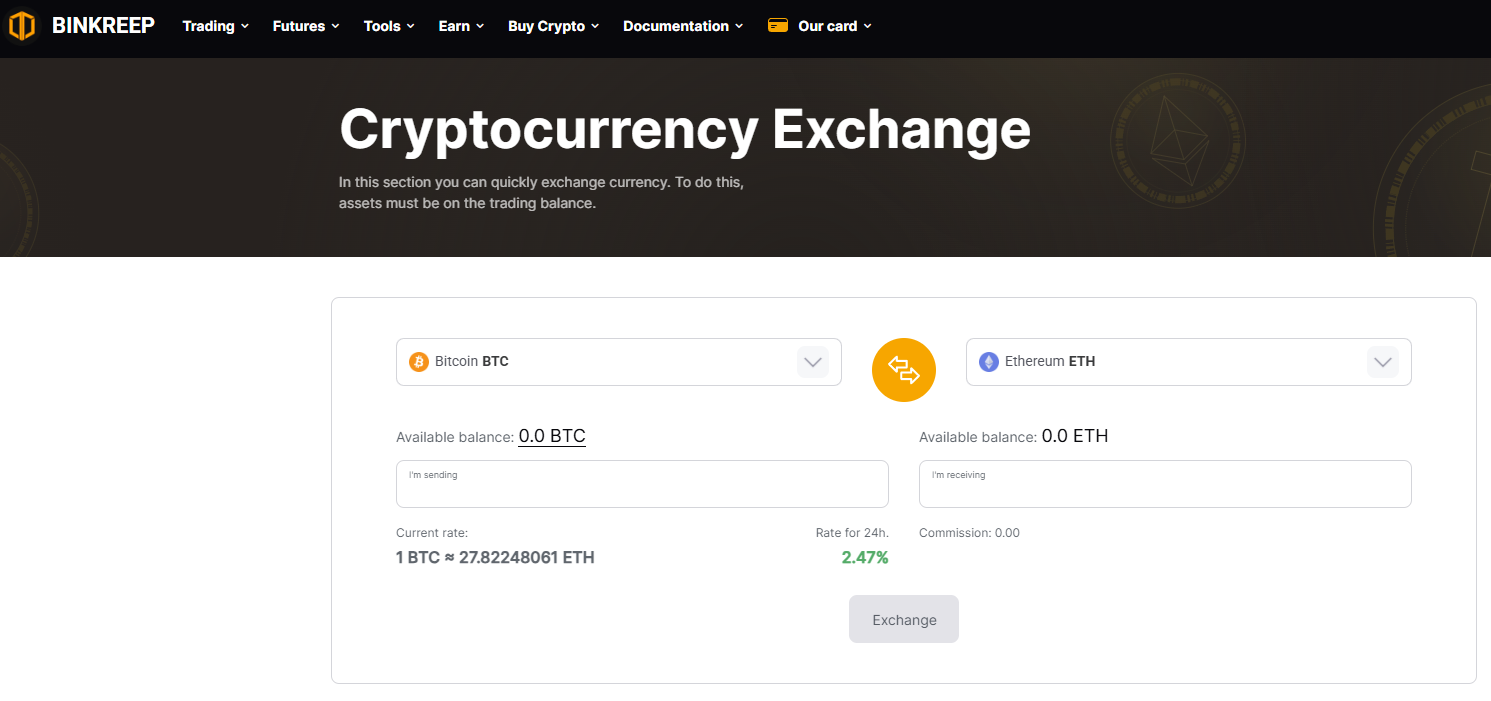Open the Buy Crypto menu
This screenshot has width=1491, height=701.
[x=553, y=26]
